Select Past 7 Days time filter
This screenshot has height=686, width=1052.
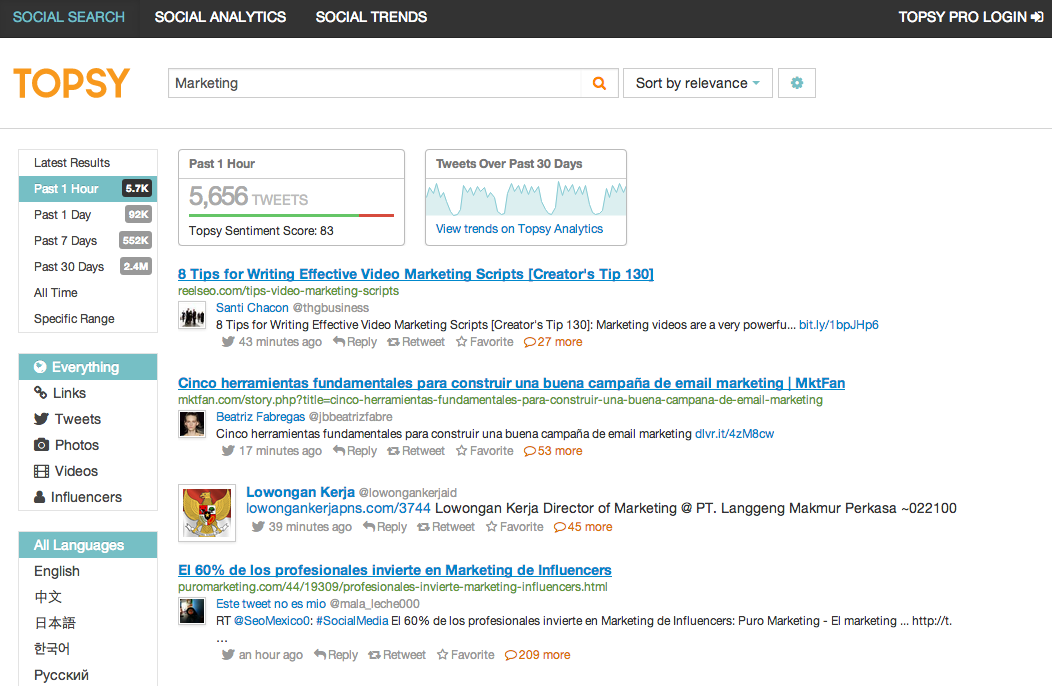pos(88,241)
